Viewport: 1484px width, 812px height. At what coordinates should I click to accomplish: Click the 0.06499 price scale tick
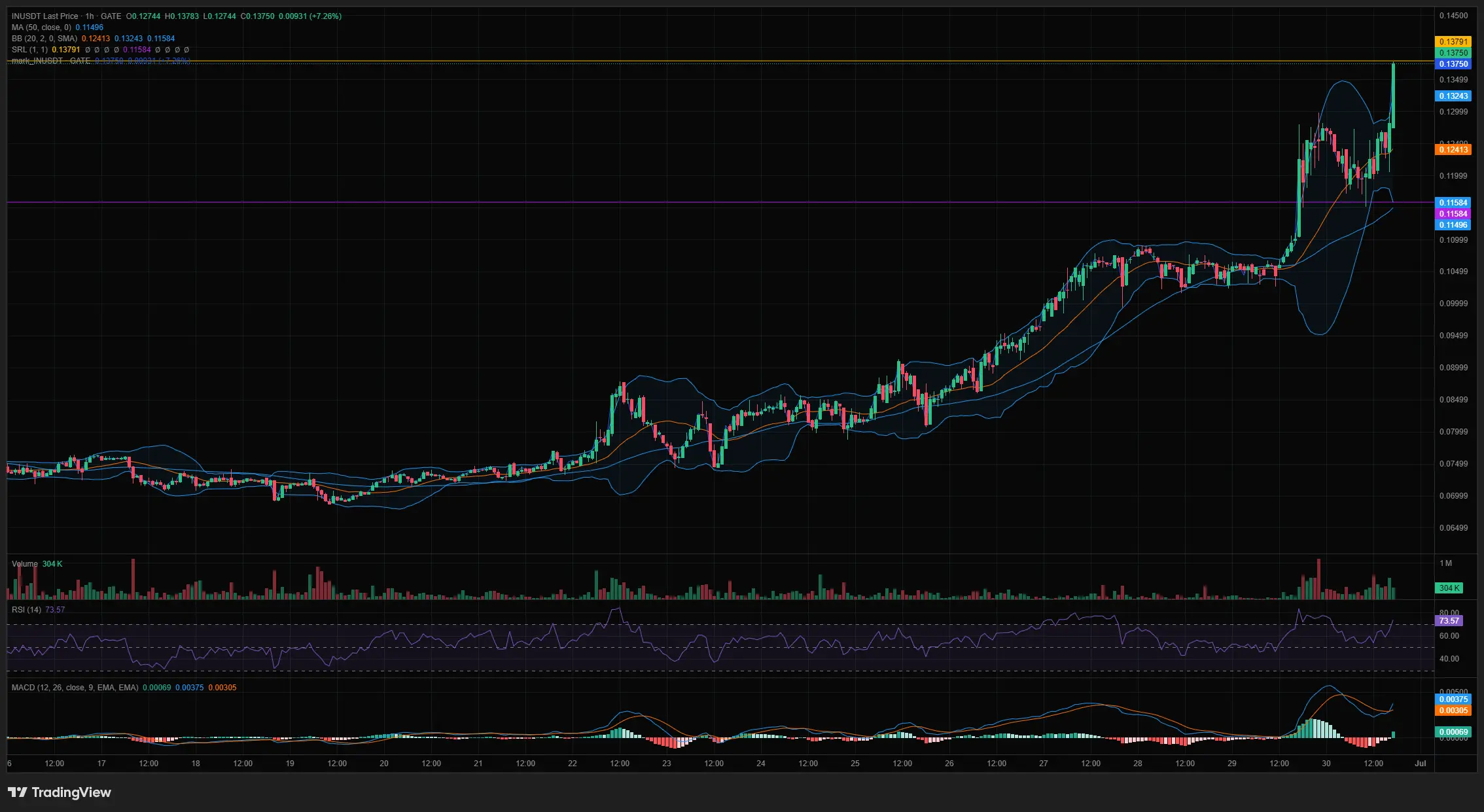tap(1453, 528)
